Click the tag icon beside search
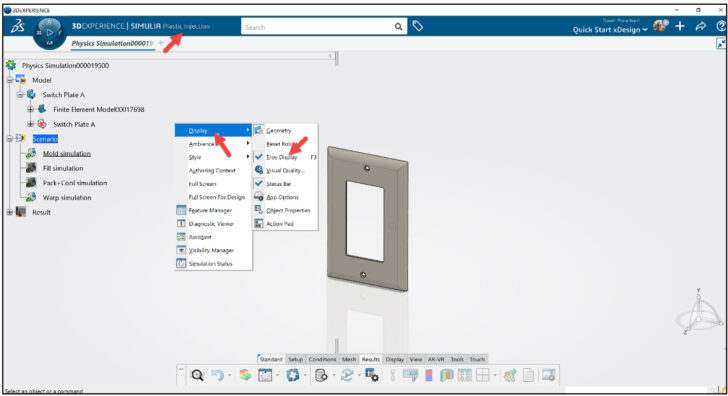 pyautogui.click(x=418, y=26)
